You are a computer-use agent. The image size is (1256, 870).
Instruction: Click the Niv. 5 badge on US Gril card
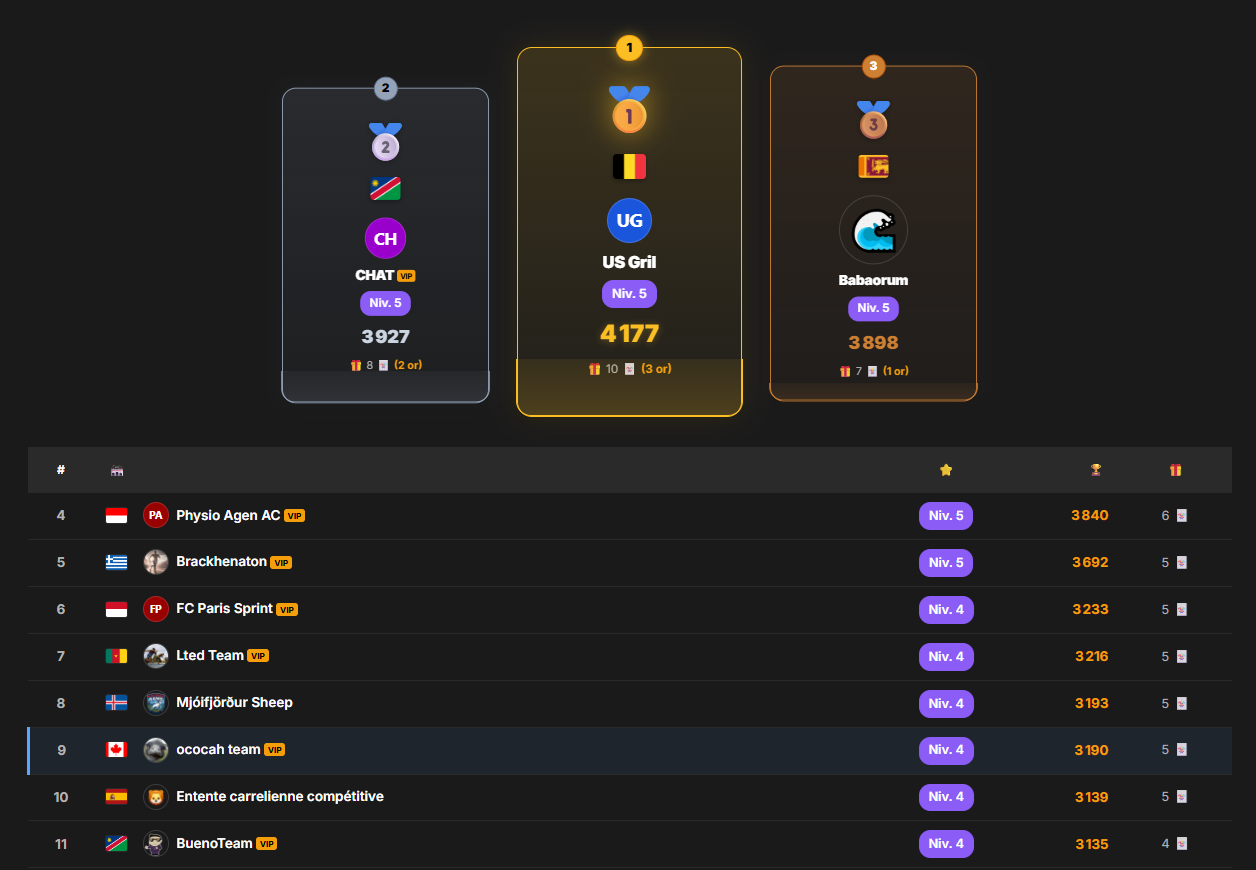pyautogui.click(x=629, y=293)
